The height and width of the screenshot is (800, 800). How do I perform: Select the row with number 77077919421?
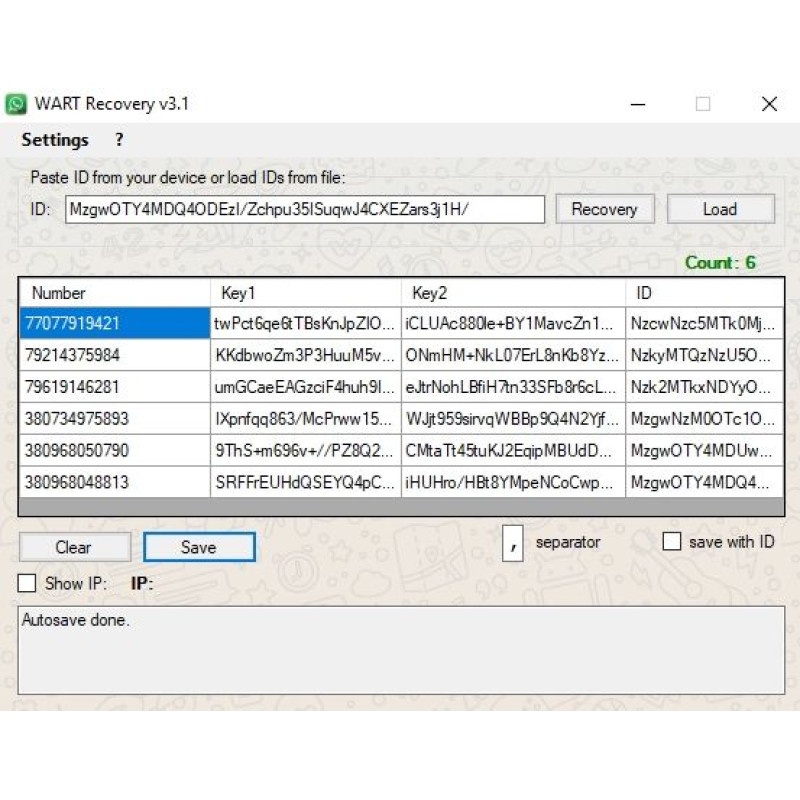click(x=115, y=323)
